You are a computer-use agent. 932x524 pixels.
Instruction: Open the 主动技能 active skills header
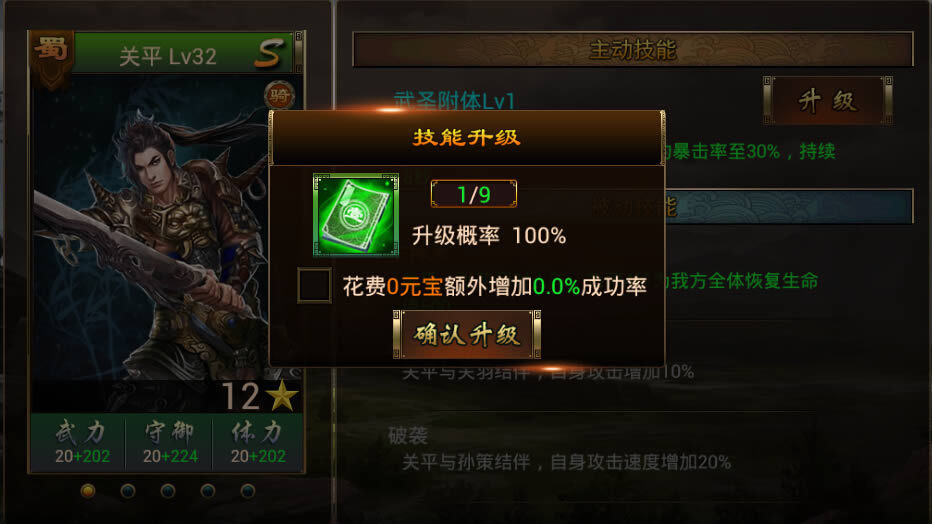coord(632,49)
